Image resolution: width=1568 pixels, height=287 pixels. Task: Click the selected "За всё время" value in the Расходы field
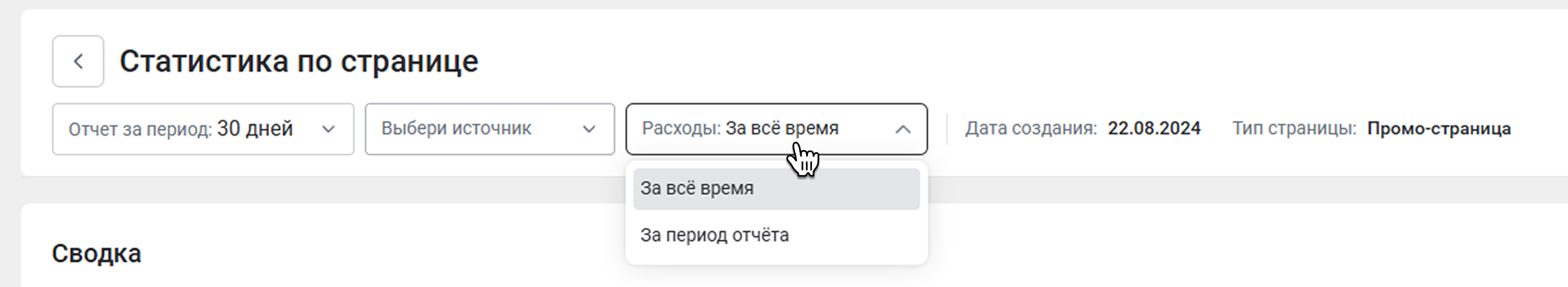point(781,128)
